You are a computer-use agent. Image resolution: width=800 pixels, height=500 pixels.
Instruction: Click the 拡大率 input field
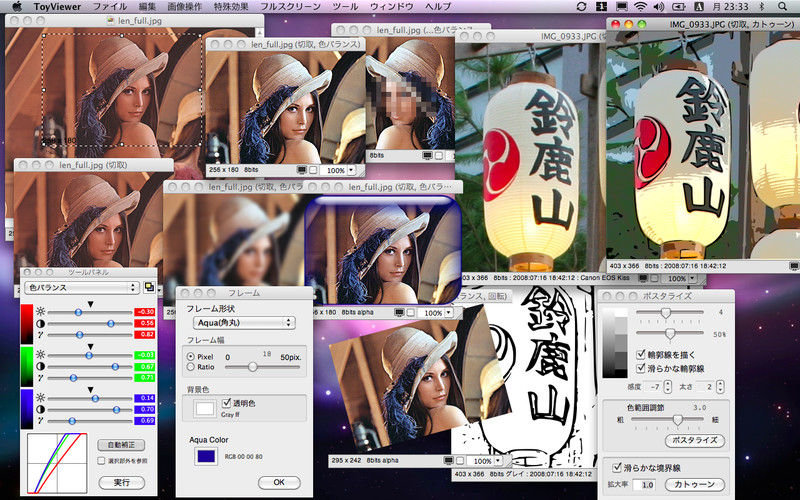tap(643, 485)
